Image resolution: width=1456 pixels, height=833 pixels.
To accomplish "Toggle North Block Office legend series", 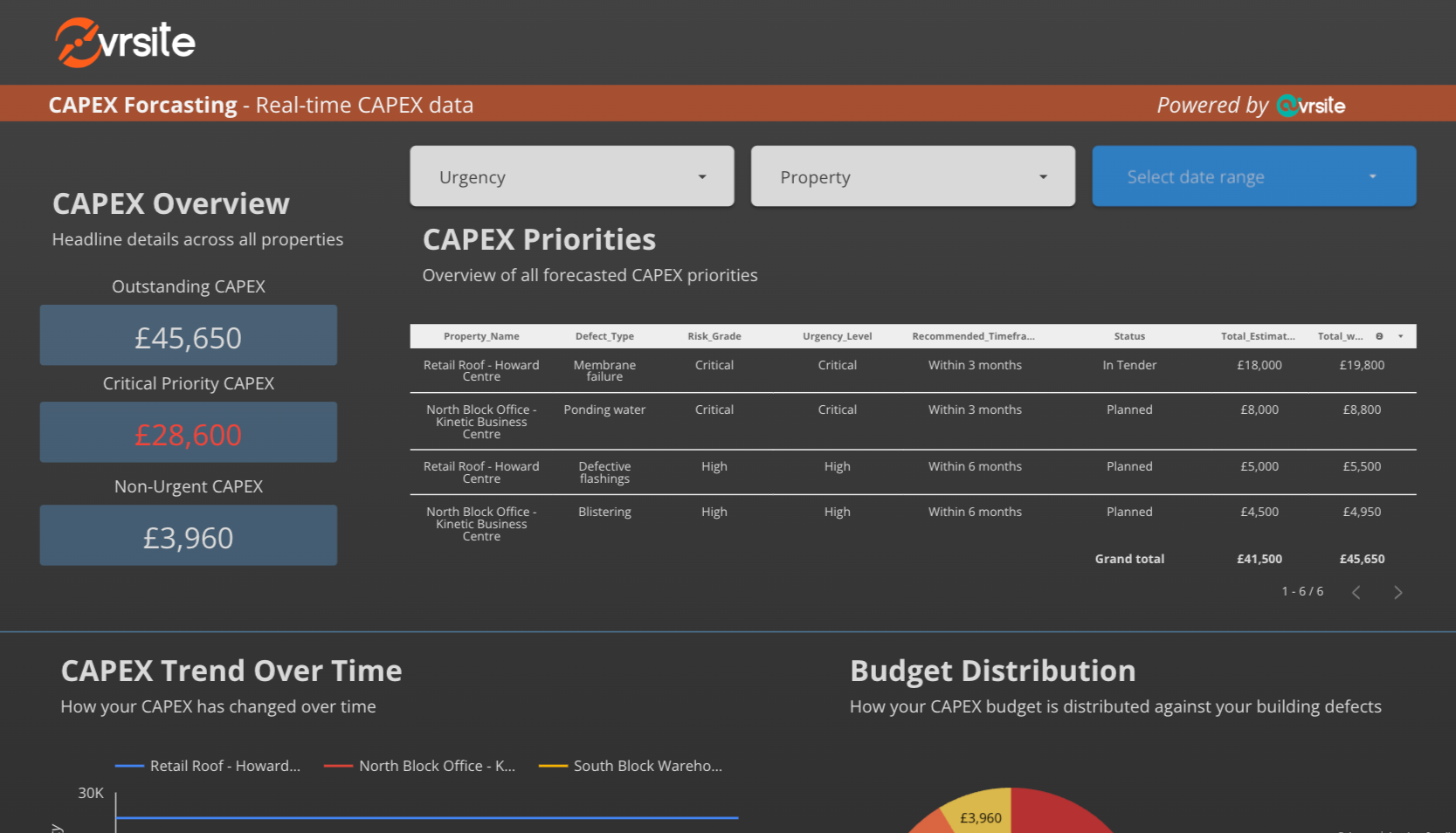I will point(420,766).
